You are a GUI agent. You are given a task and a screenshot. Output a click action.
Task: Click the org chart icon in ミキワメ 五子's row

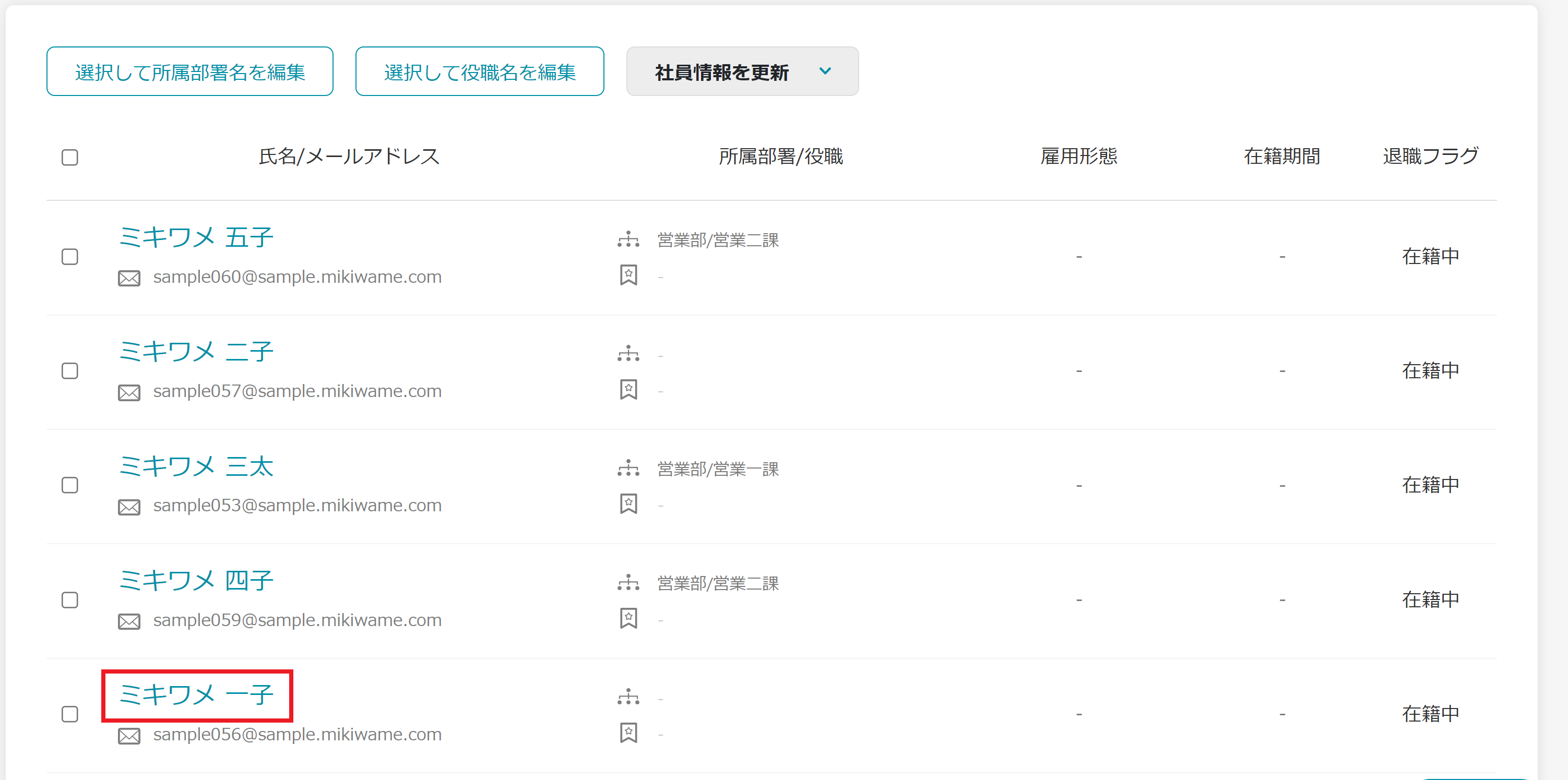tap(627, 239)
